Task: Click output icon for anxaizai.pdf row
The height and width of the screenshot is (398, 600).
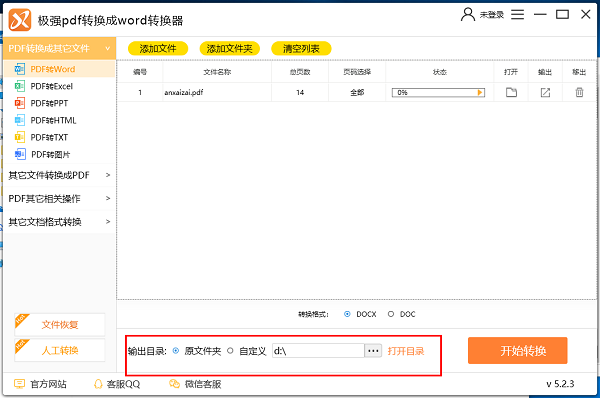Action: [x=545, y=92]
